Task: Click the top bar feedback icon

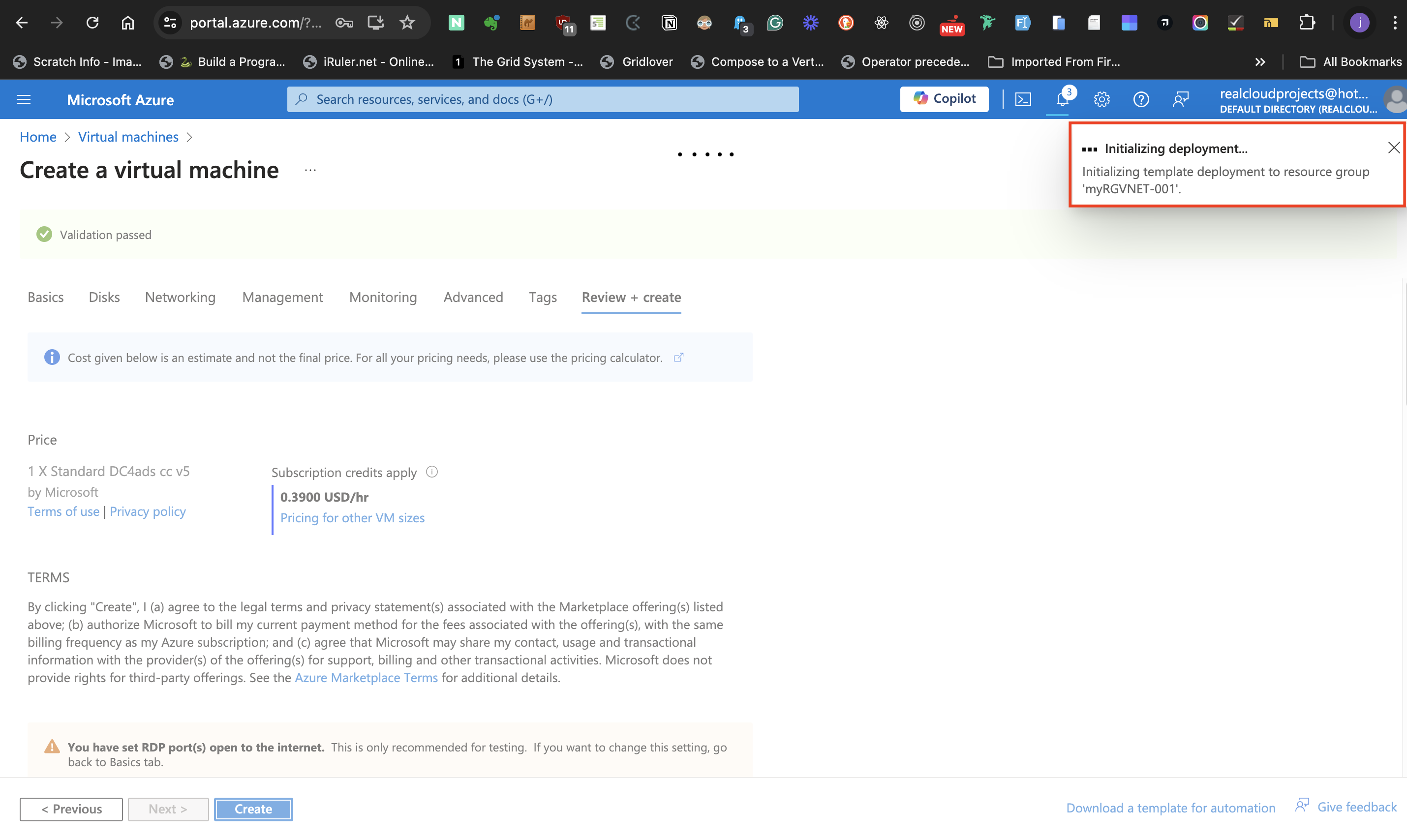Action: pos(1180,100)
